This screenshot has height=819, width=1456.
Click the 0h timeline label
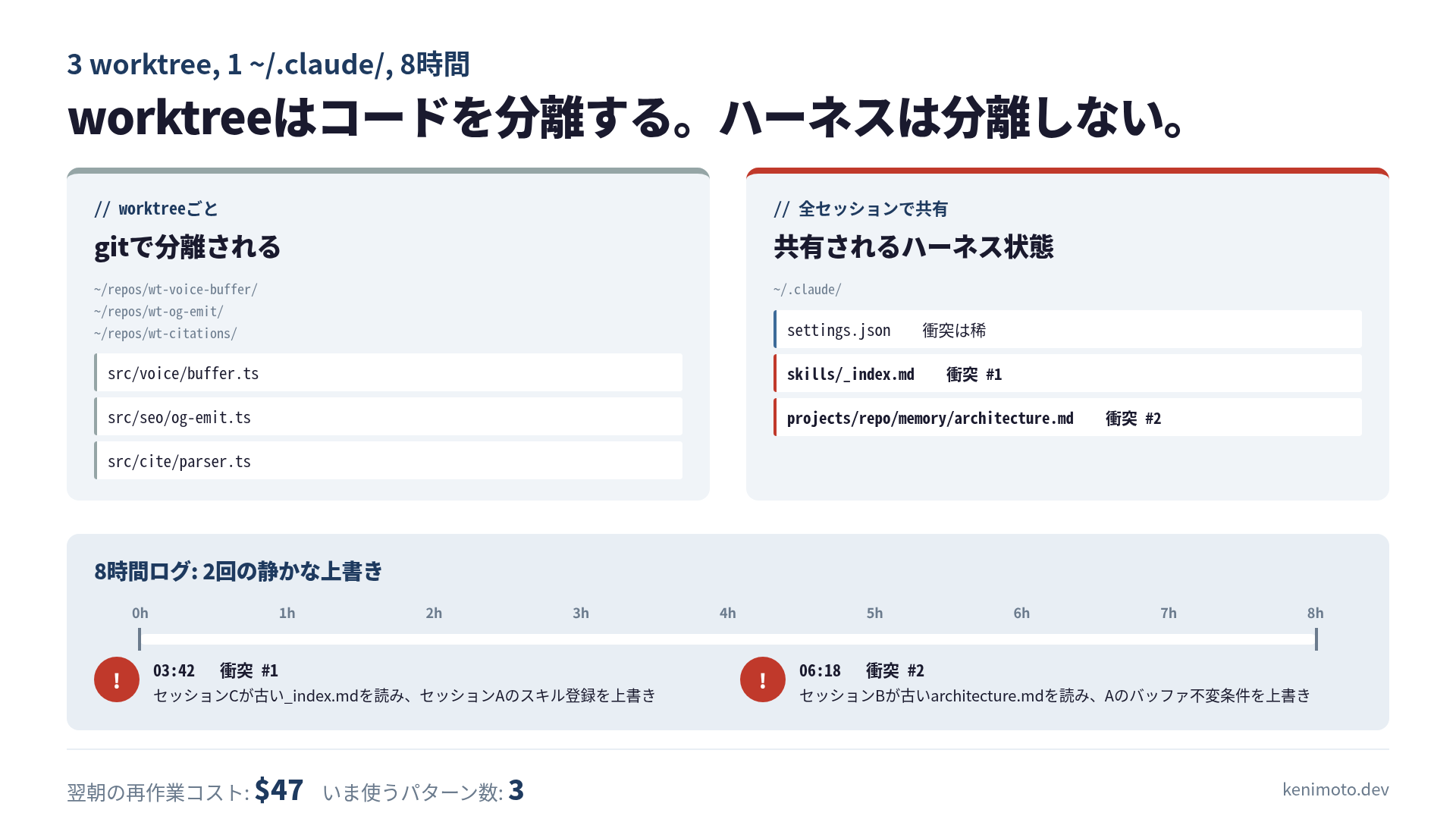tap(140, 613)
